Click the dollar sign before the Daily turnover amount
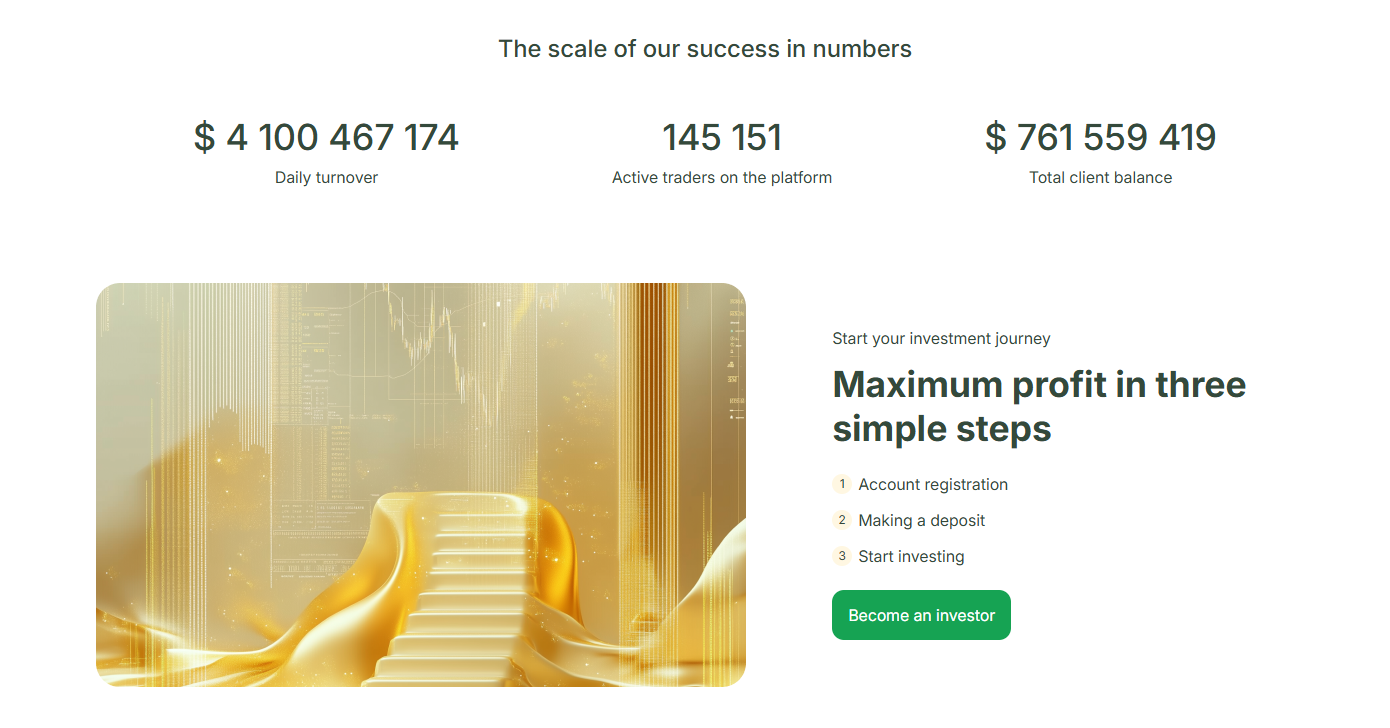1390x728 pixels. (x=204, y=138)
